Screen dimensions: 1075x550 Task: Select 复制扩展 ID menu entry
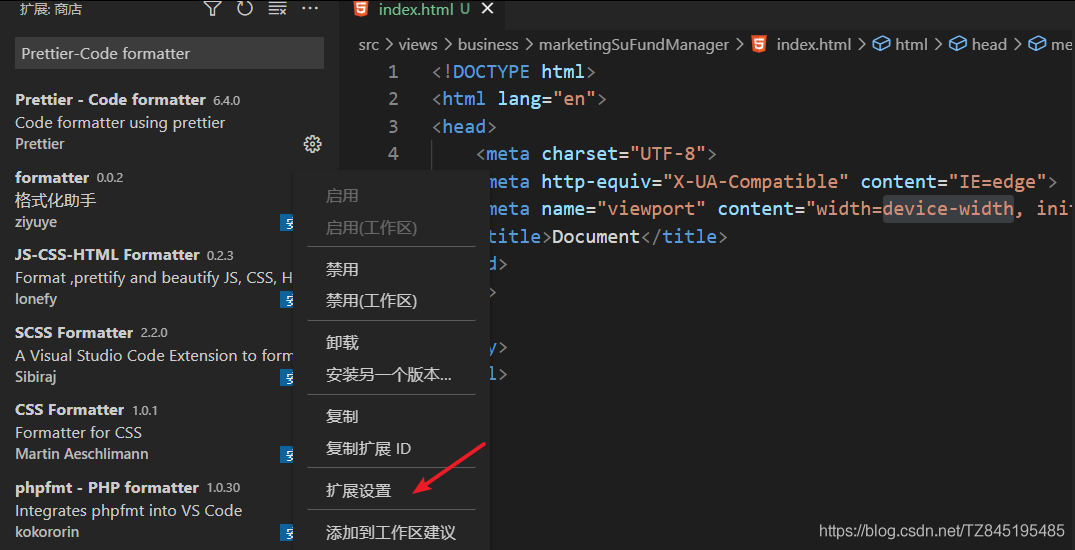(x=368, y=449)
